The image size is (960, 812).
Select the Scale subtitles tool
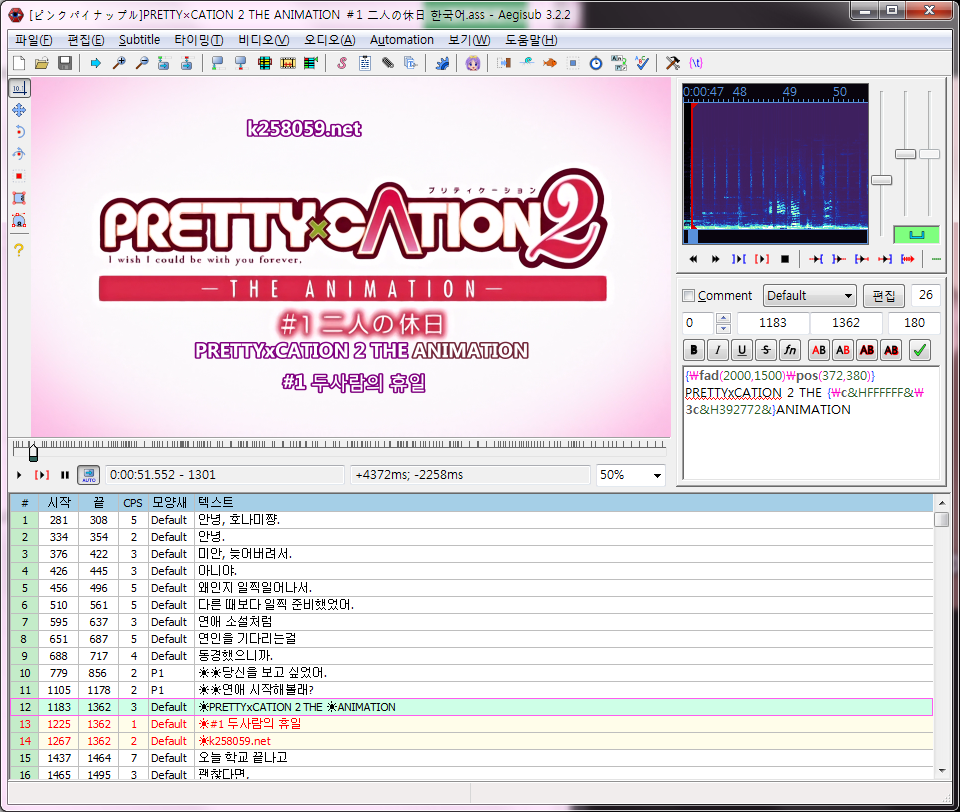pos(19,176)
